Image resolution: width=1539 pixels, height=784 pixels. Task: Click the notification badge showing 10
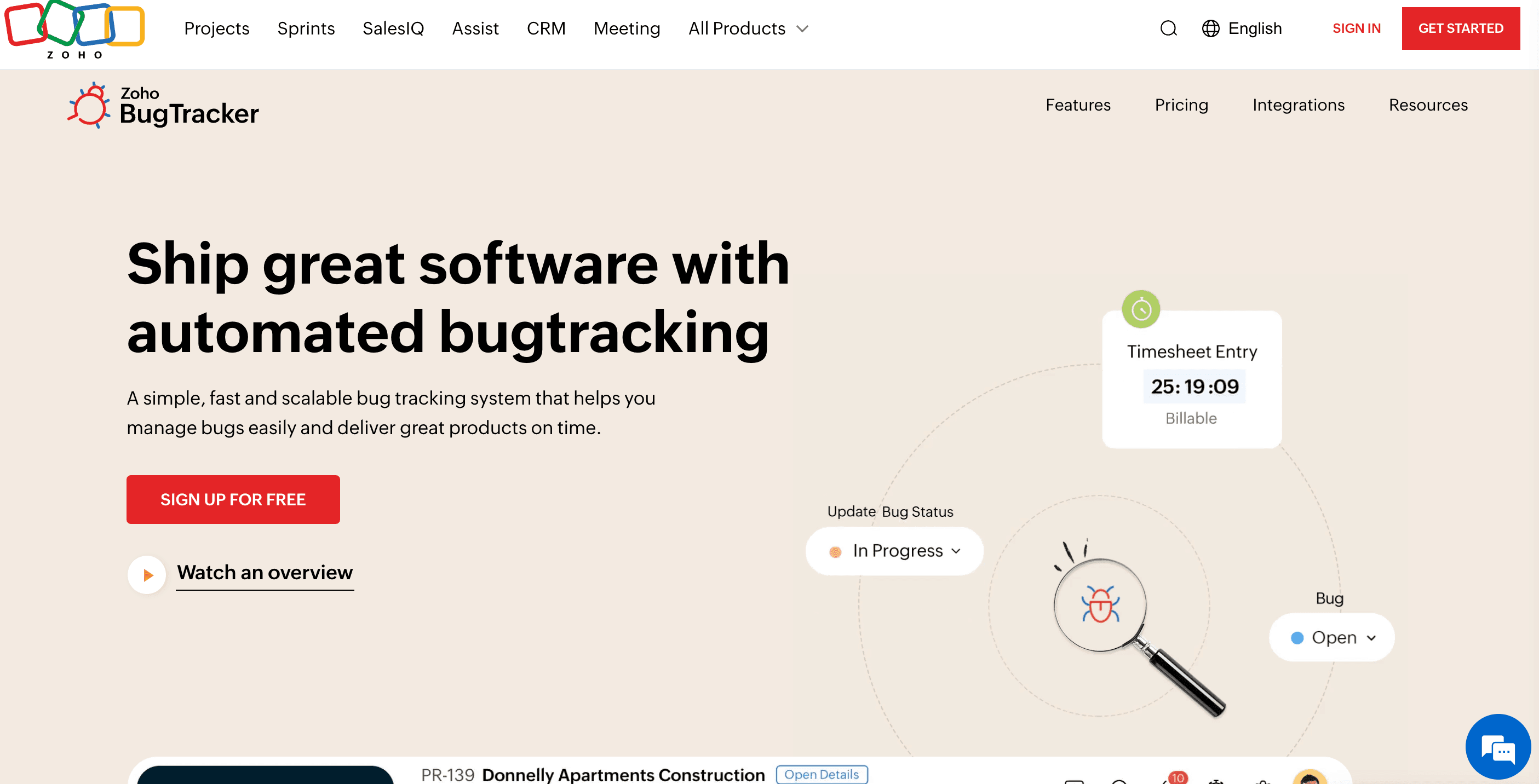tap(1177, 777)
